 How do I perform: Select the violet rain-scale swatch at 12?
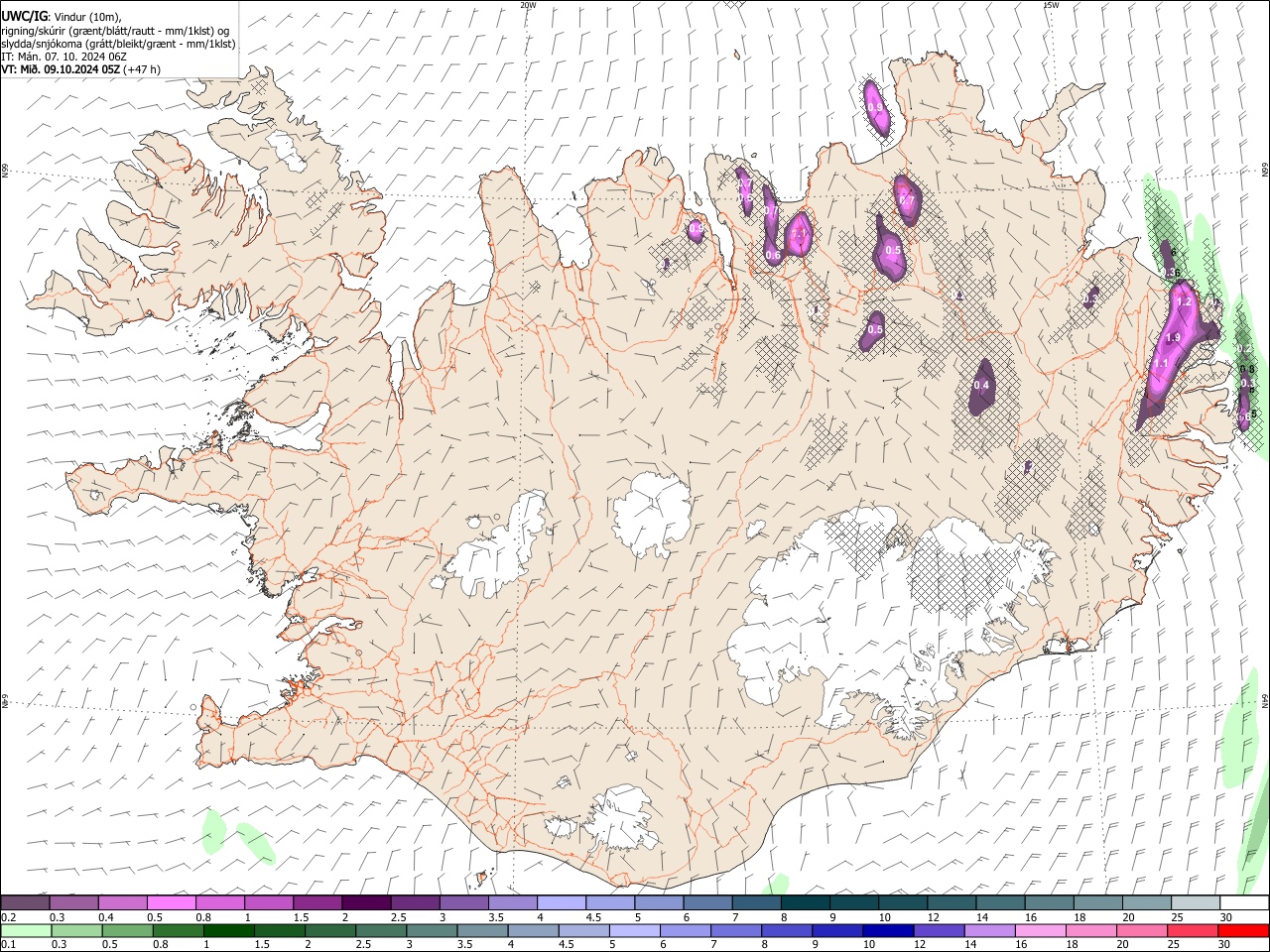(940, 930)
